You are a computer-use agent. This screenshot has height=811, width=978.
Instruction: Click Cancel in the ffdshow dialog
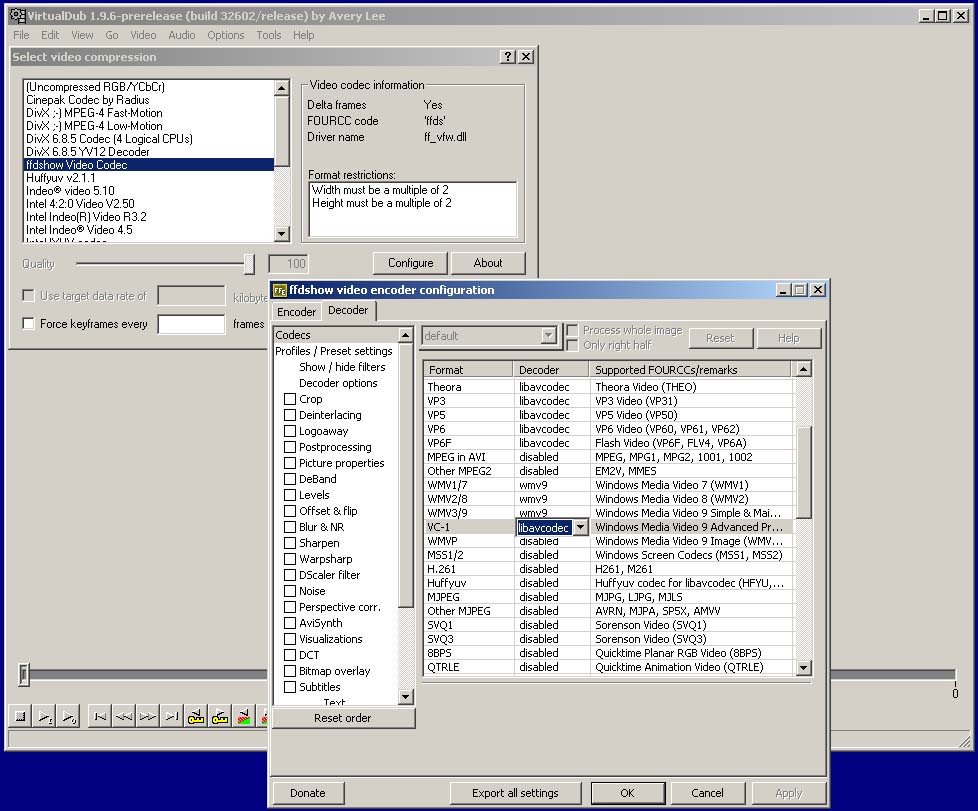[x=707, y=793]
